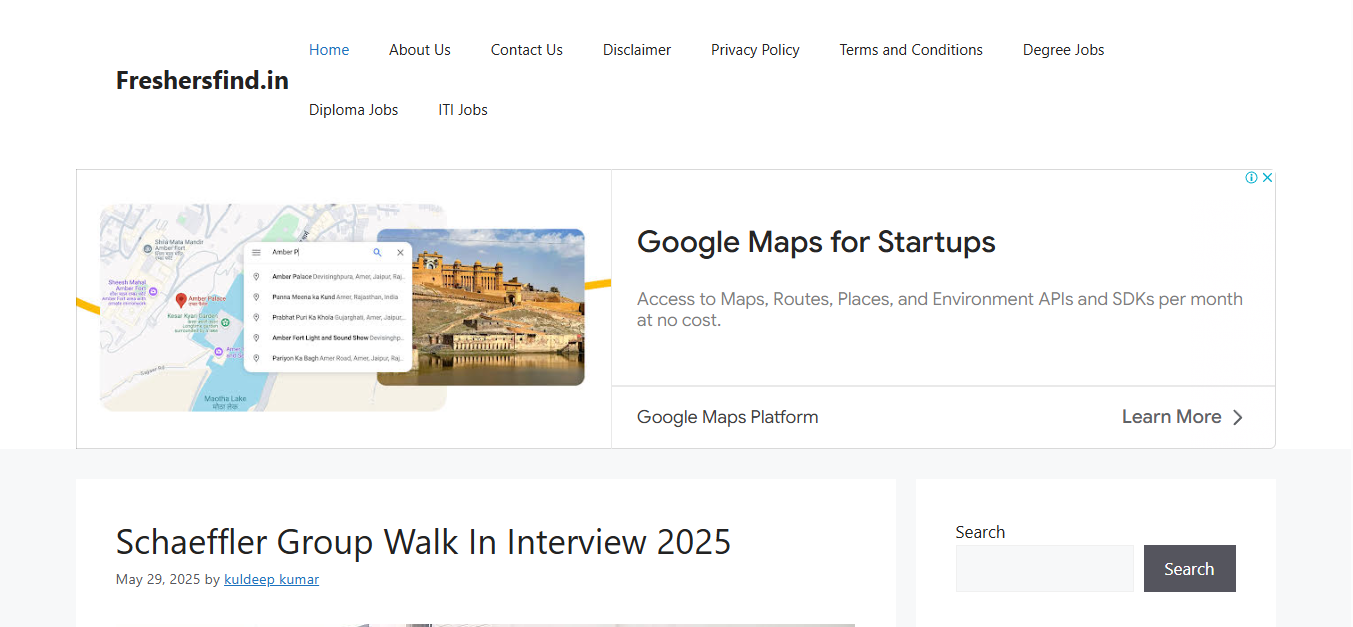View Terms and Conditions page
1353x627 pixels.
(x=911, y=50)
